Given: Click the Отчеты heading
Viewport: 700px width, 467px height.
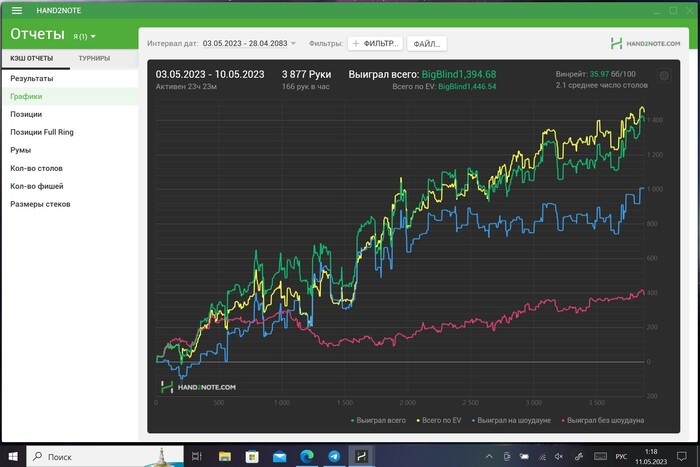Looking at the screenshot, I should click(x=38, y=34).
